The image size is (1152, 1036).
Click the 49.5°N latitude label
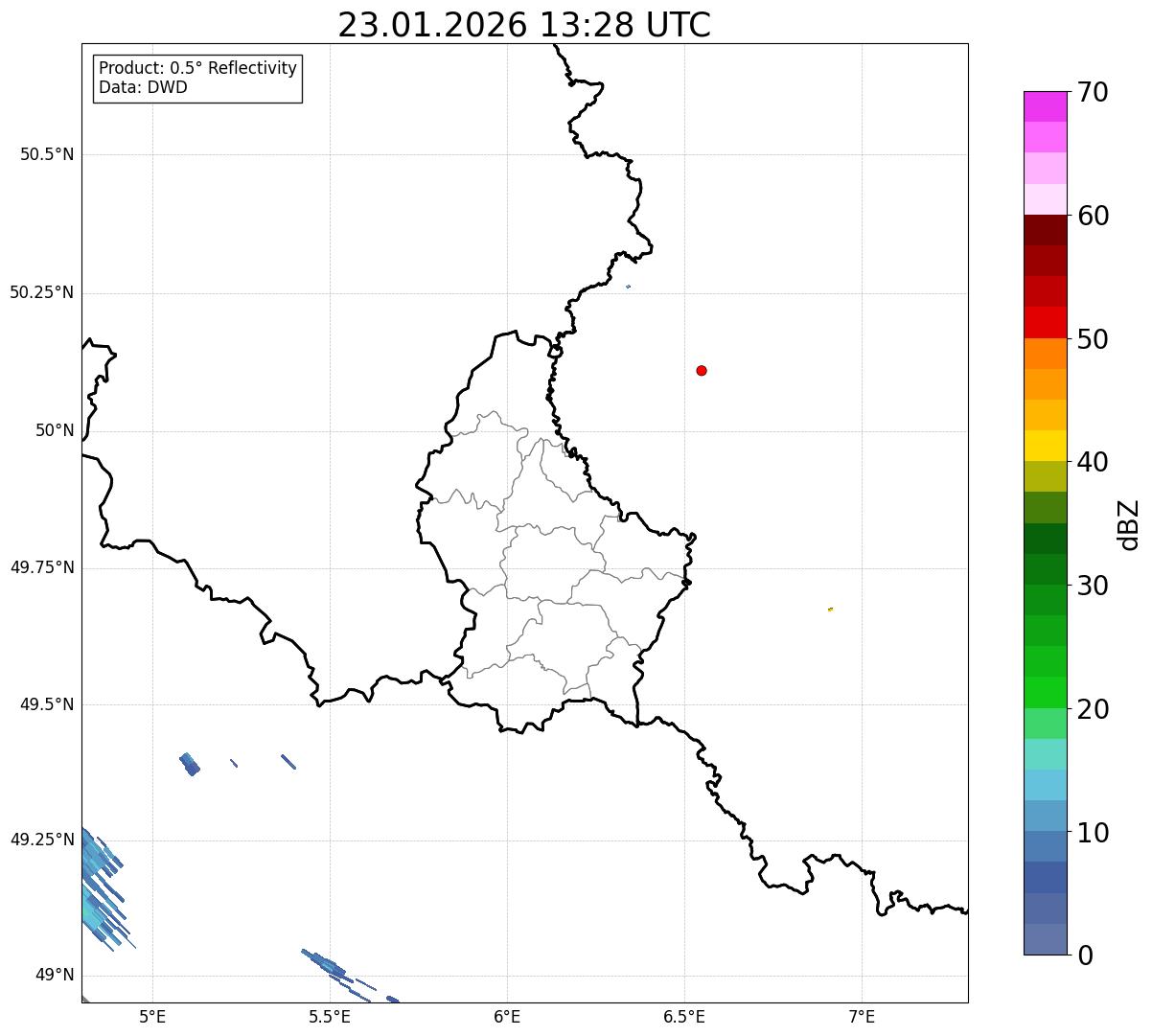coord(47,704)
